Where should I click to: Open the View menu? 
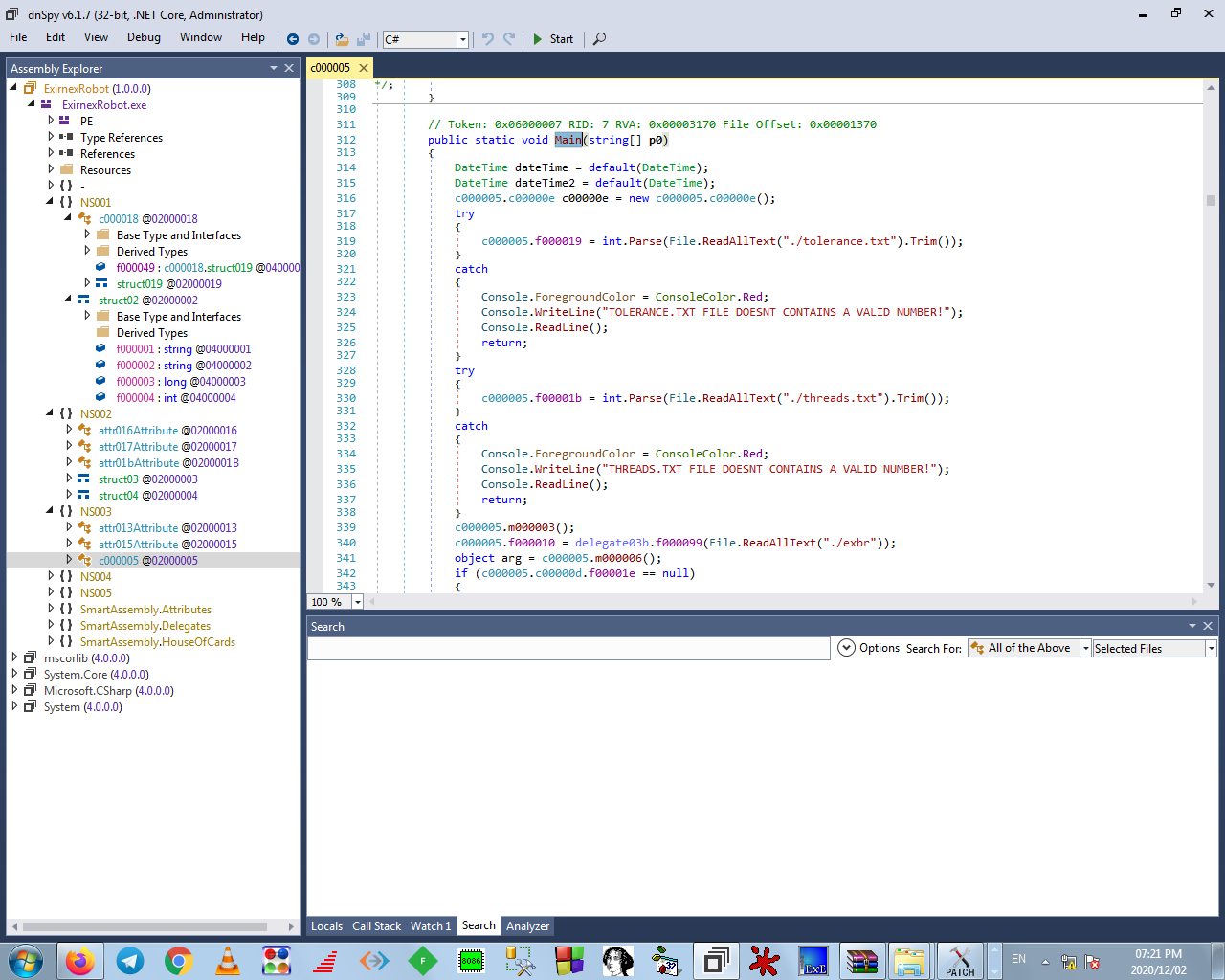(x=96, y=37)
